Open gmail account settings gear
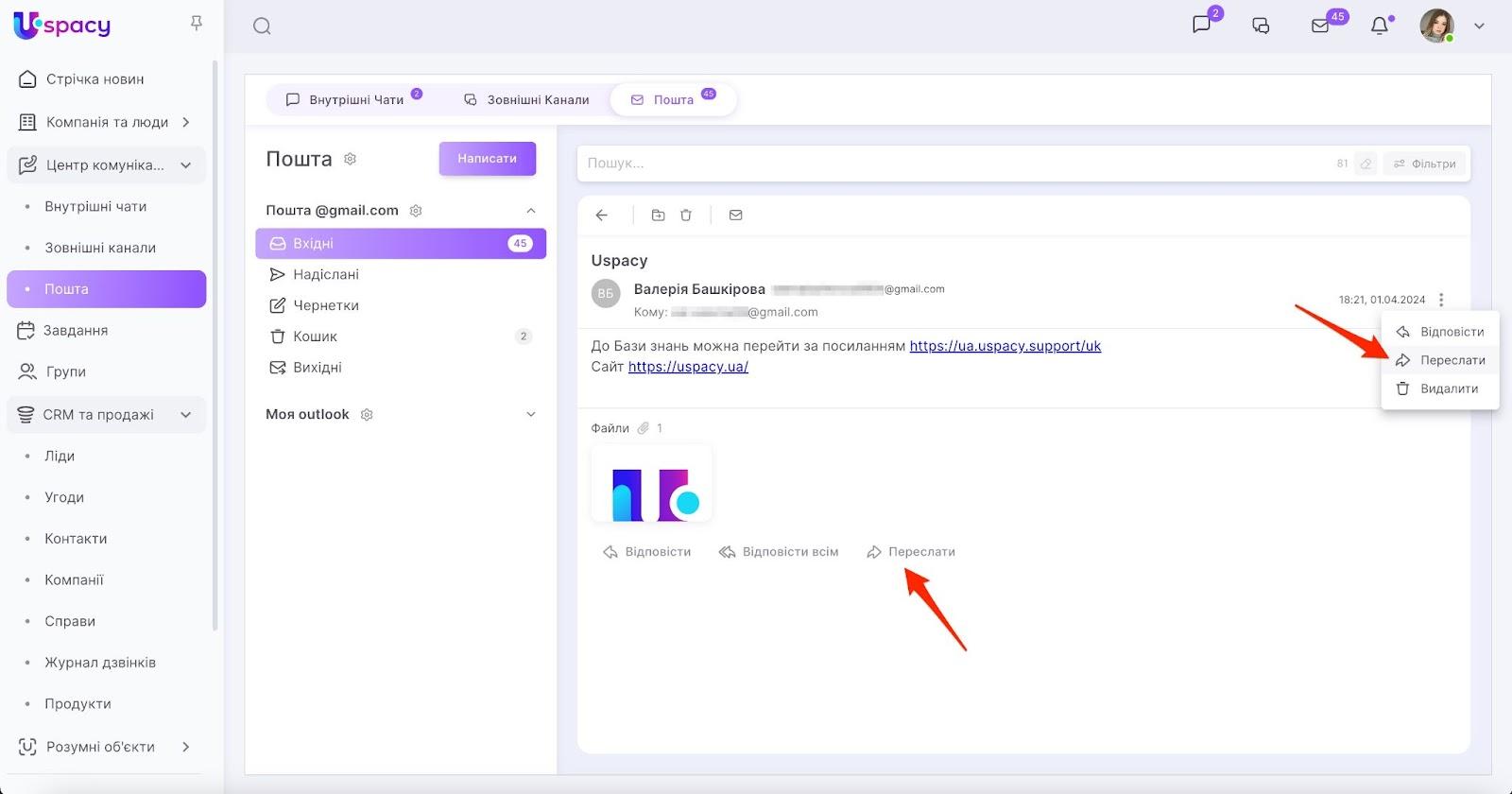The width and height of the screenshot is (1512, 794). 416,211
